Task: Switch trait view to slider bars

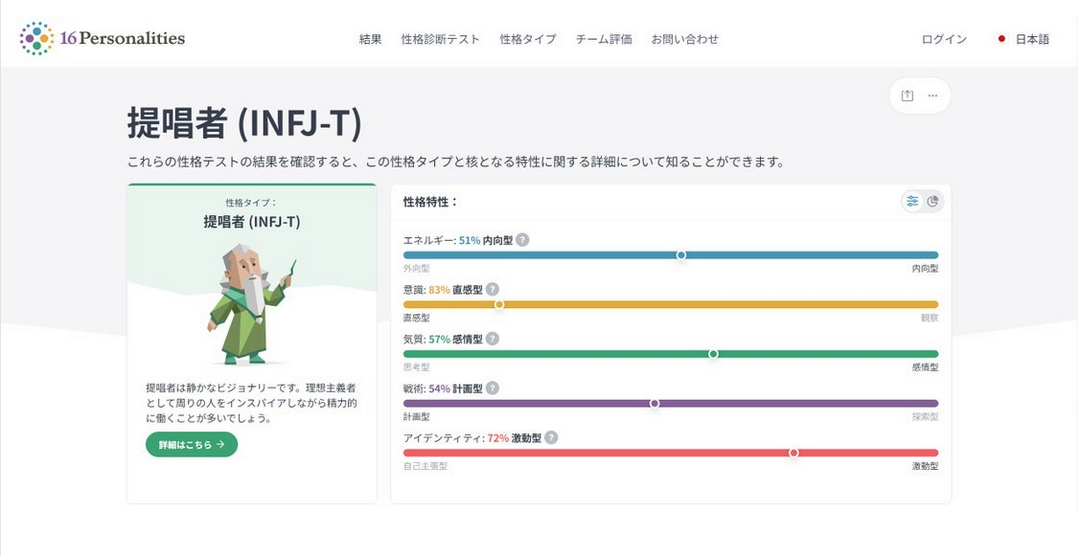Action: point(912,201)
